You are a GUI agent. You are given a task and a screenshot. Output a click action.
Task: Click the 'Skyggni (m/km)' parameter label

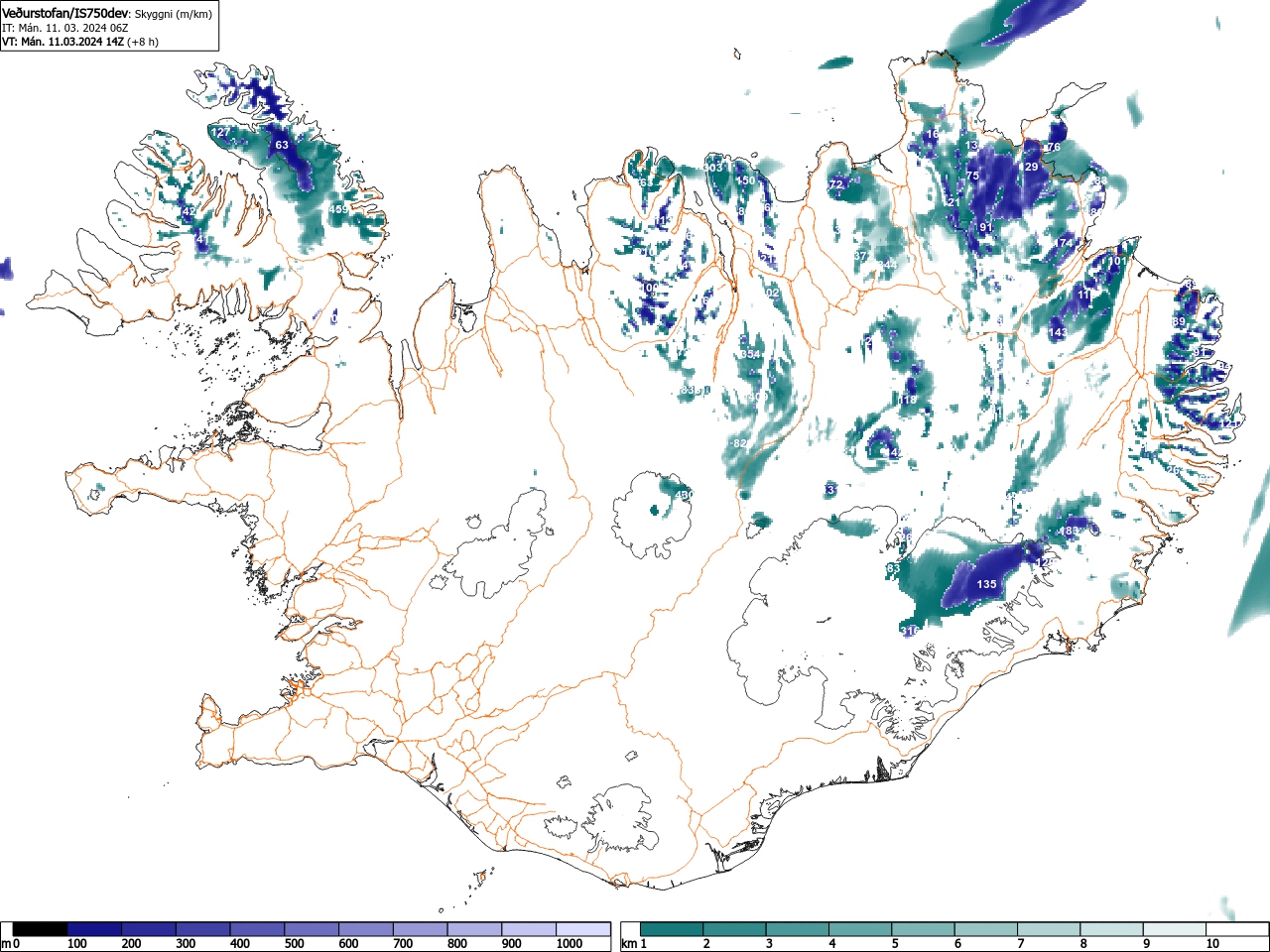tap(174, 14)
